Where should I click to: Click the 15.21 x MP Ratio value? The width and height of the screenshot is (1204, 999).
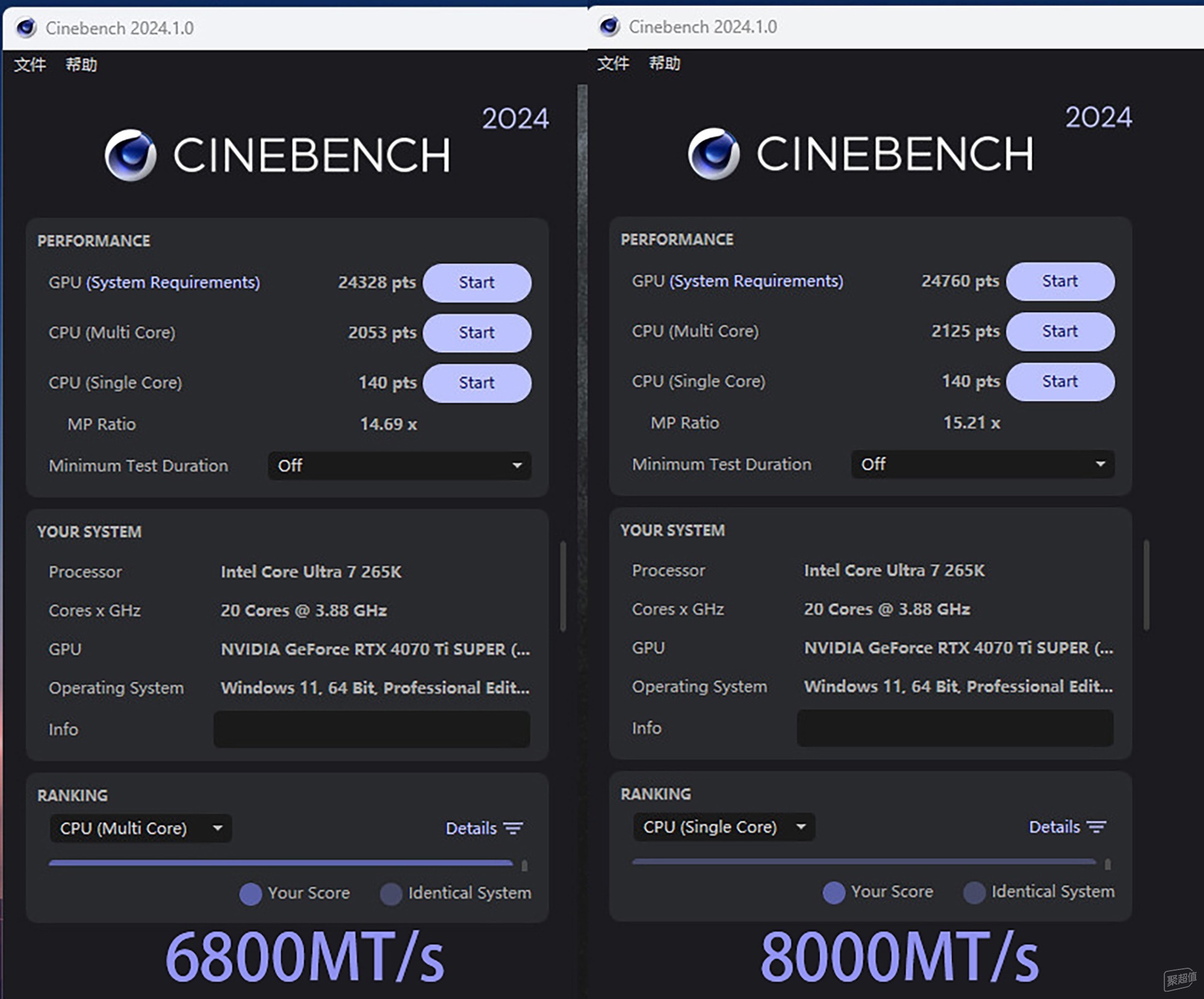click(x=972, y=424)
